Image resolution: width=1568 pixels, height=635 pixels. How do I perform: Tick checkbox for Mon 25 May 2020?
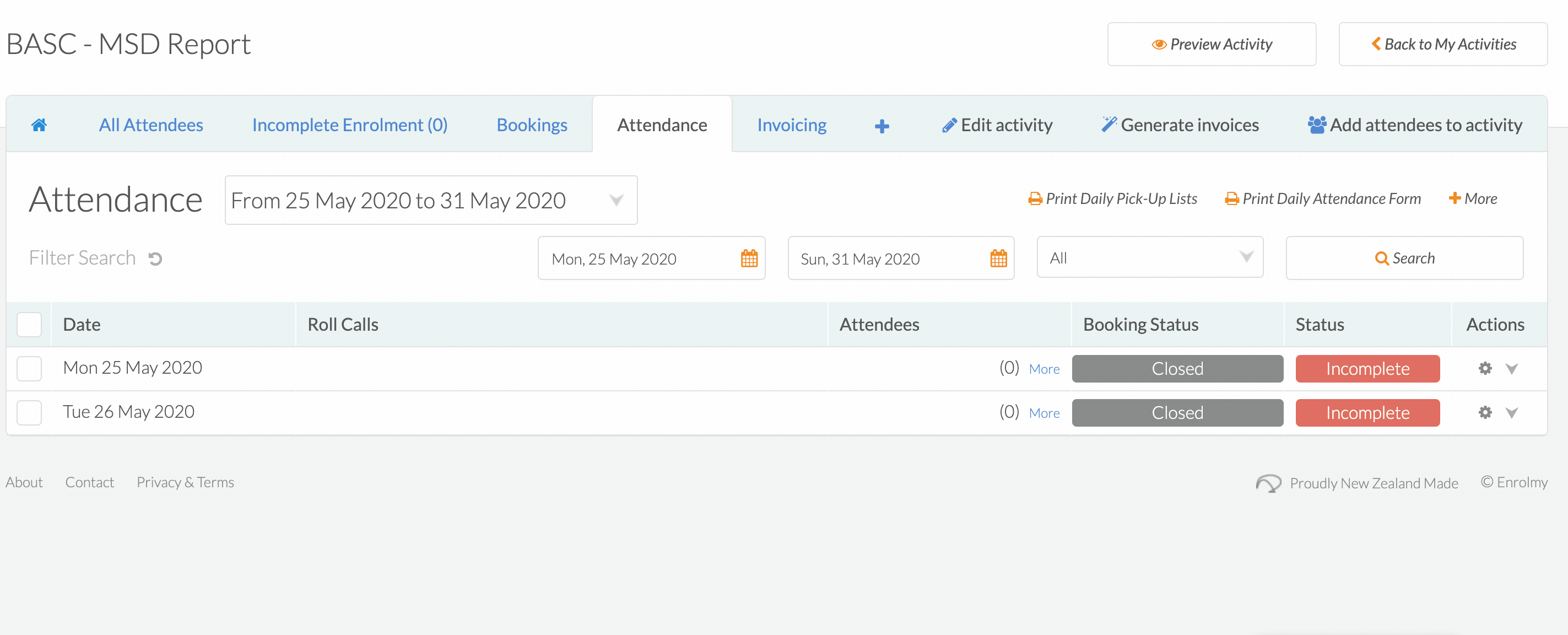(29, 368)
